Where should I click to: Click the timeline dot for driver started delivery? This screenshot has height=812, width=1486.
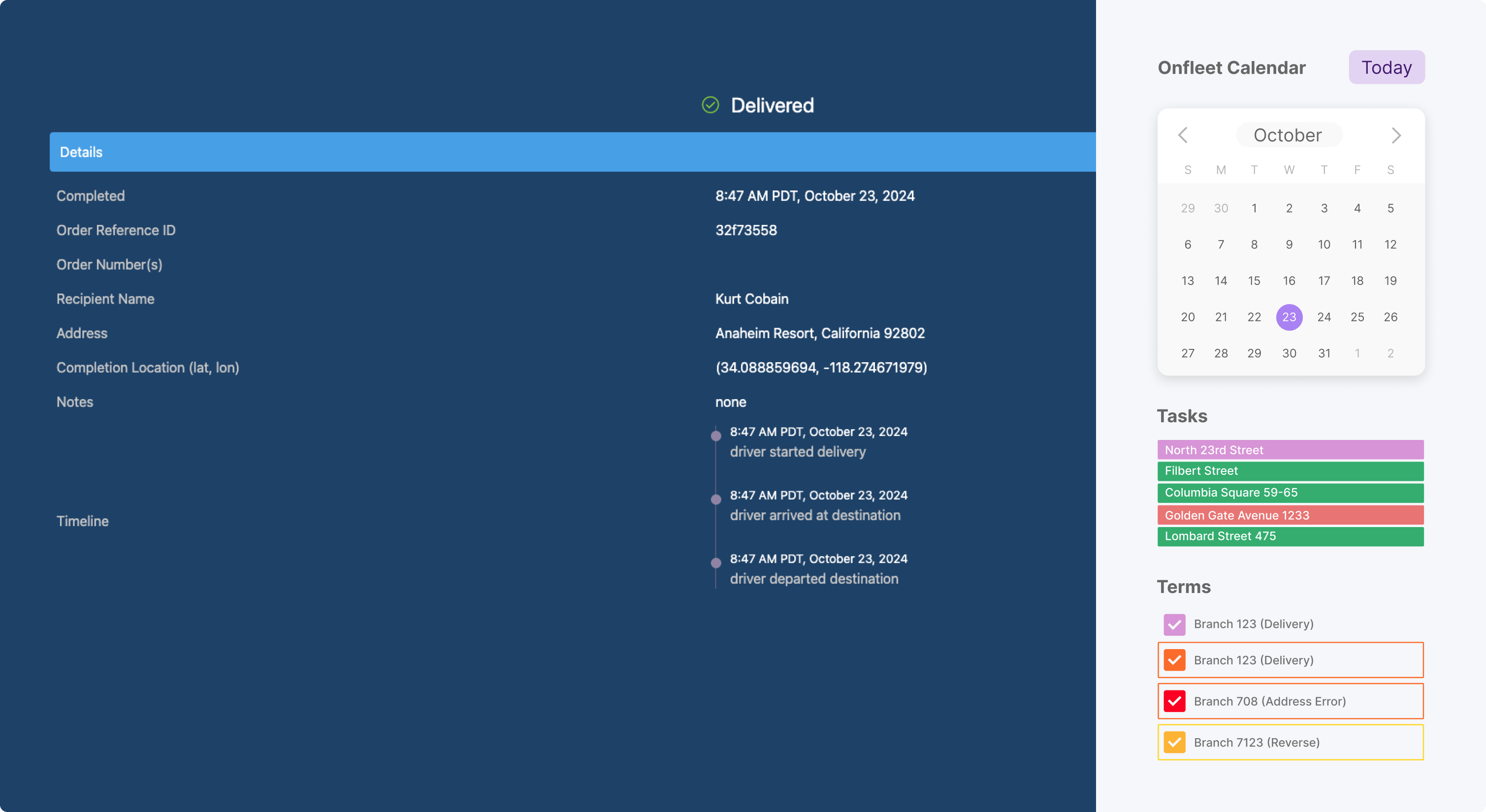pos(715,437)
